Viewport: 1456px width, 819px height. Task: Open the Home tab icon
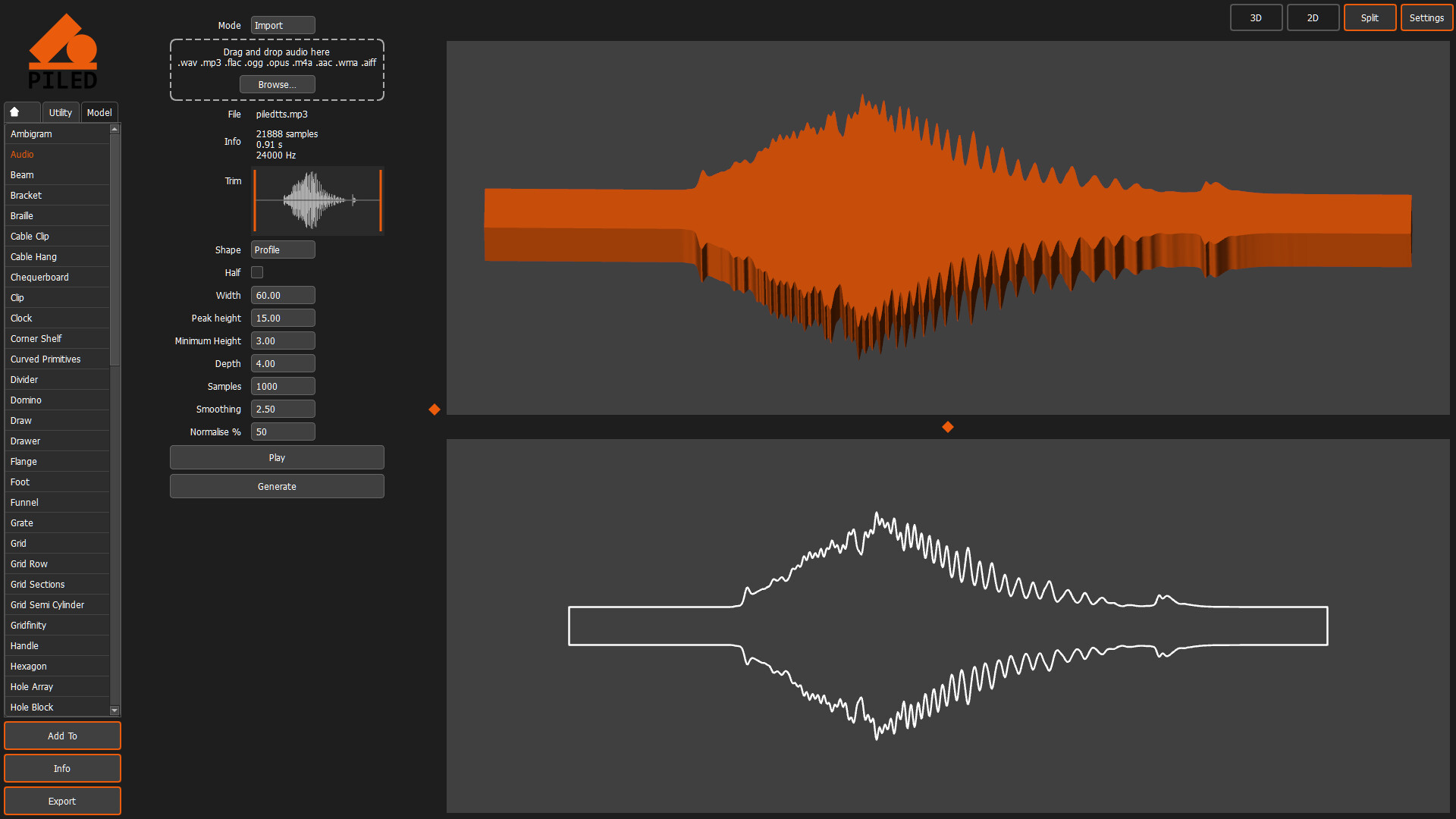(x=22, y=112)
